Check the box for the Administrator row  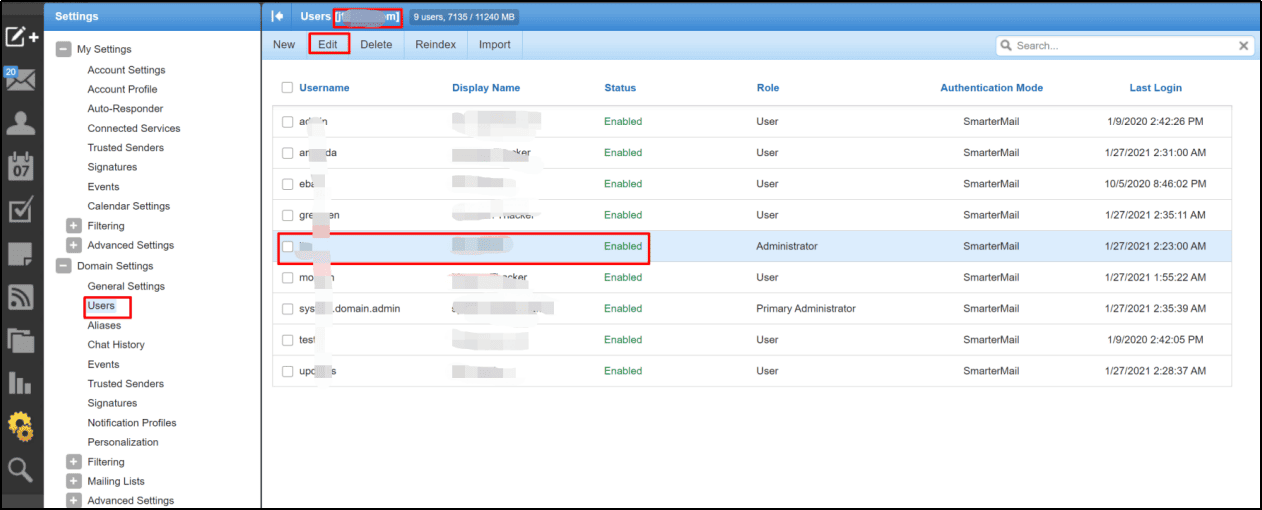click(x=288, y=246)
